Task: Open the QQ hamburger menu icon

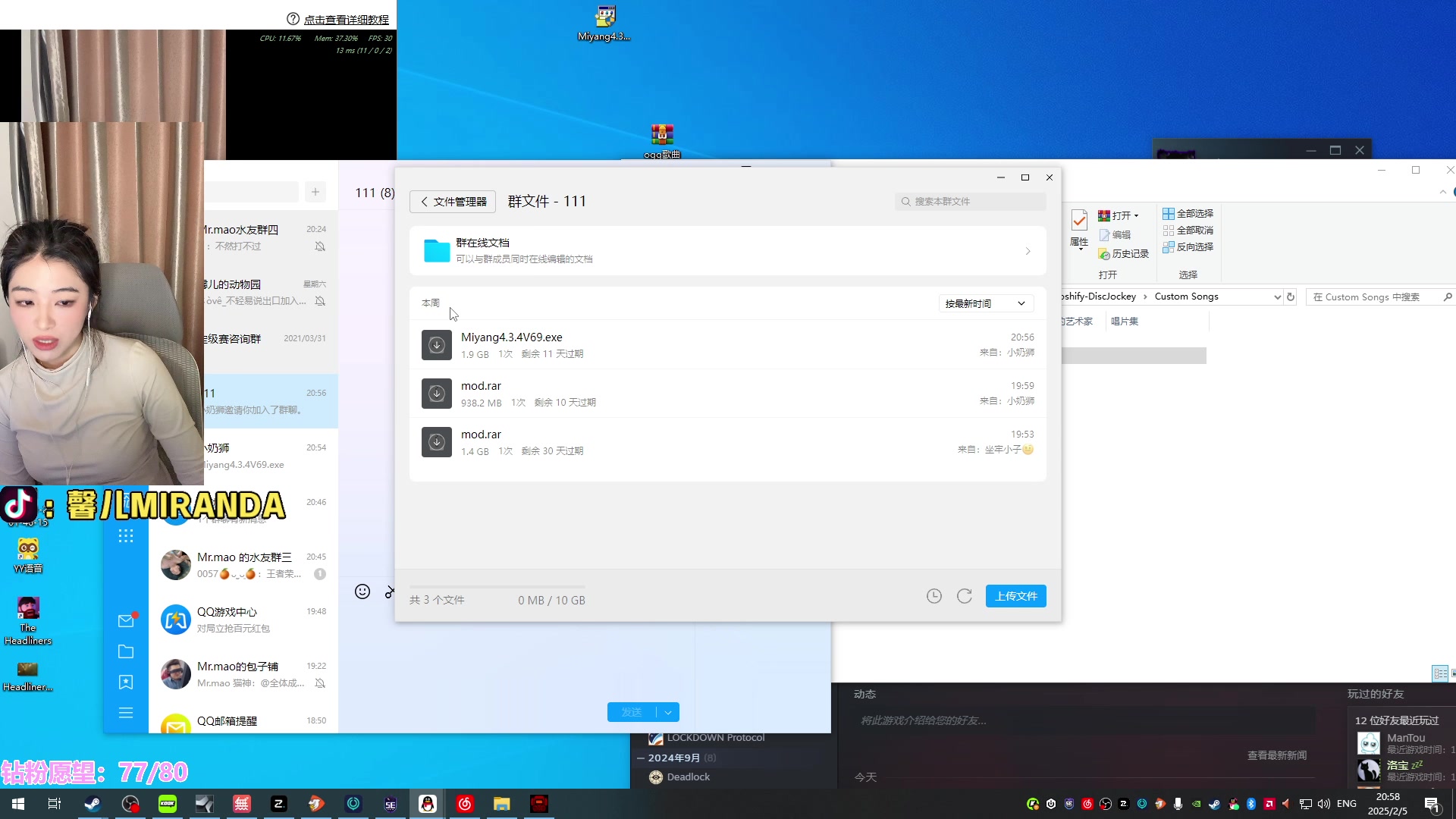Action: pos(126,713)
